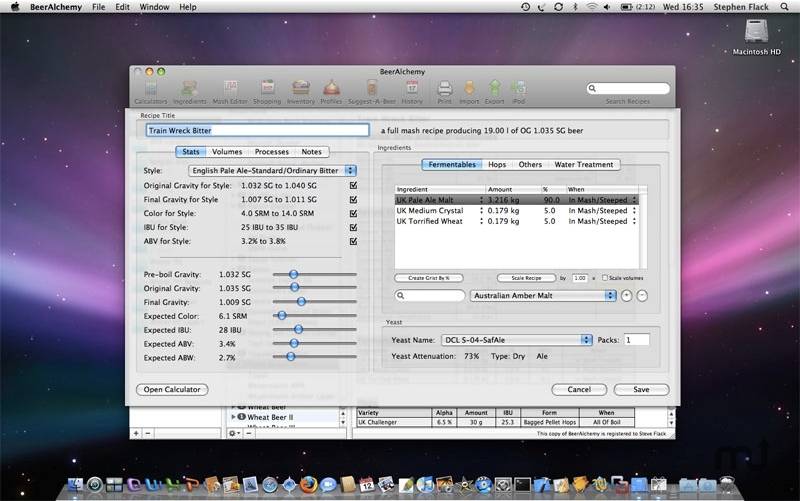800x501 pixels.
Task: Click the ingredient search field
Action: pos(430,295)
